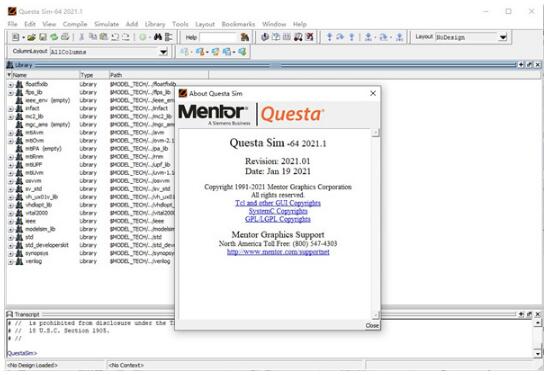Expand the sv_std library node
The width and height of the screenshot is (545, 375).
point(11,189)
